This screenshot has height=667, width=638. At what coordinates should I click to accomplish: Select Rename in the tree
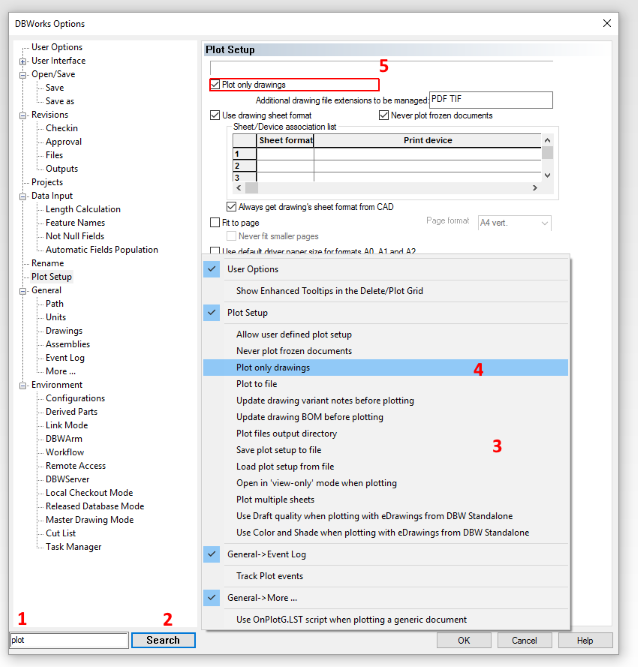(47, 263)
